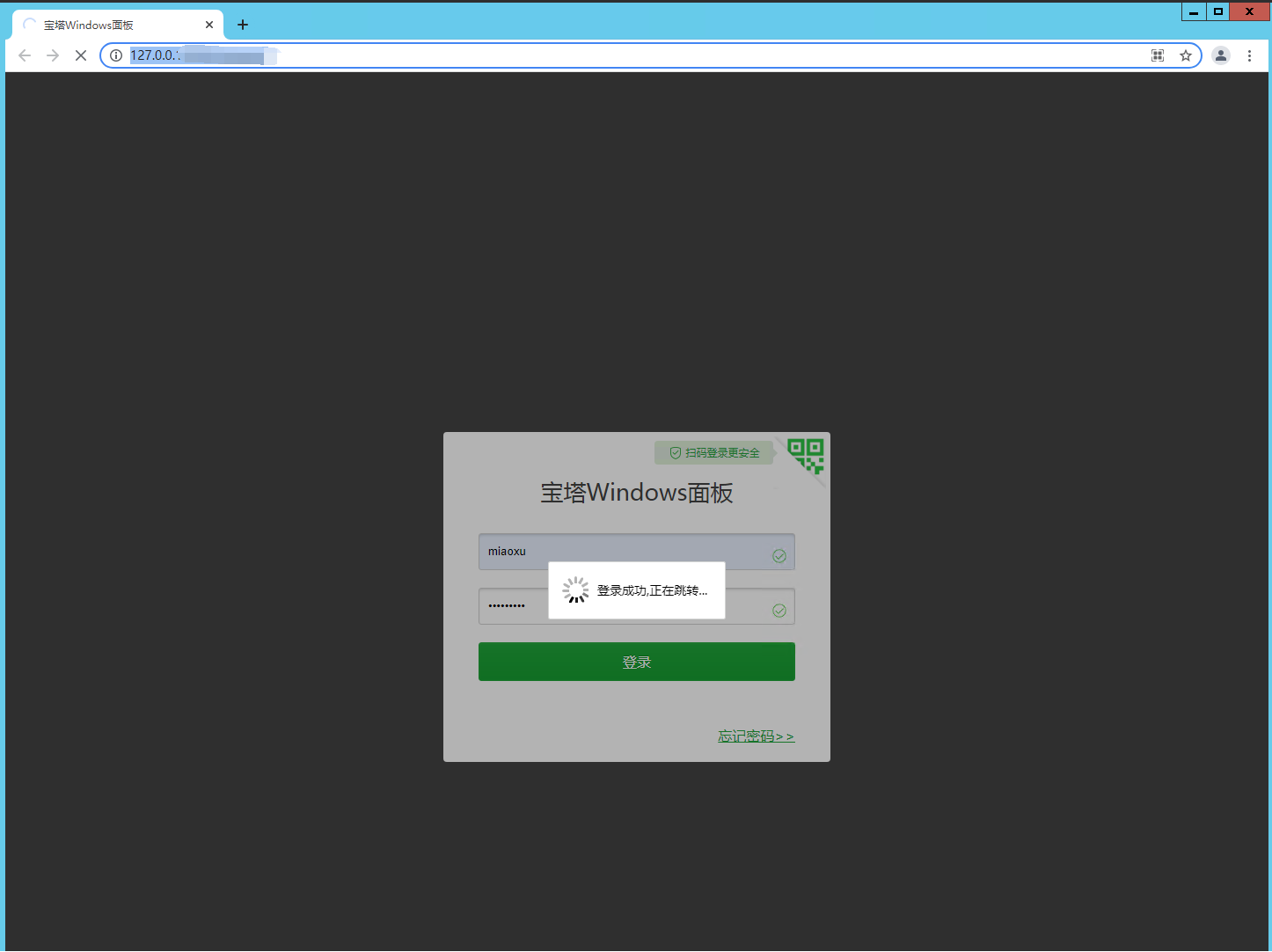Click the password input field
Screen dimensions: 1272x952
(x=637, y=606)
